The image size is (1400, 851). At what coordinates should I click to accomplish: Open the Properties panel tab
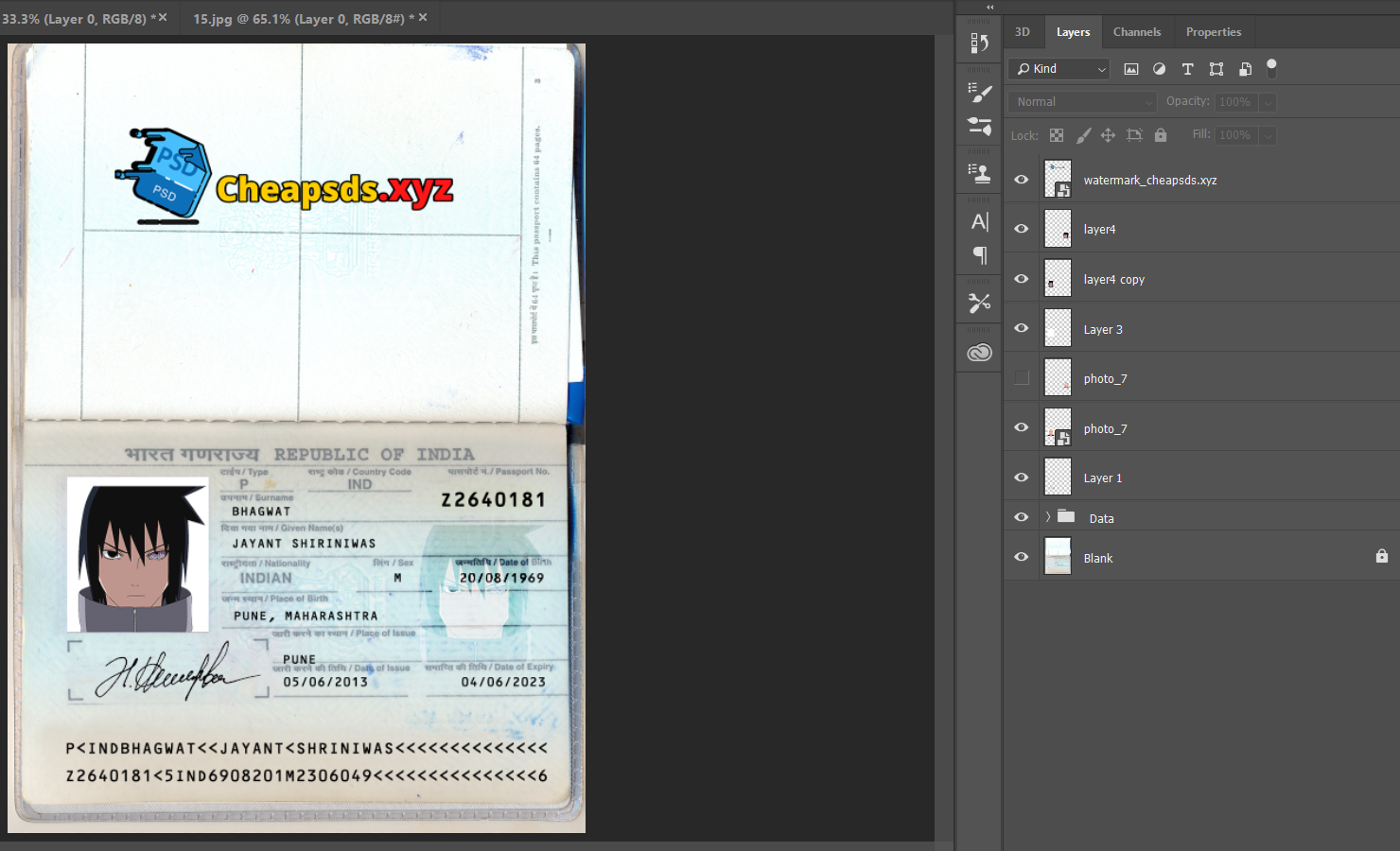(1213, 32)
